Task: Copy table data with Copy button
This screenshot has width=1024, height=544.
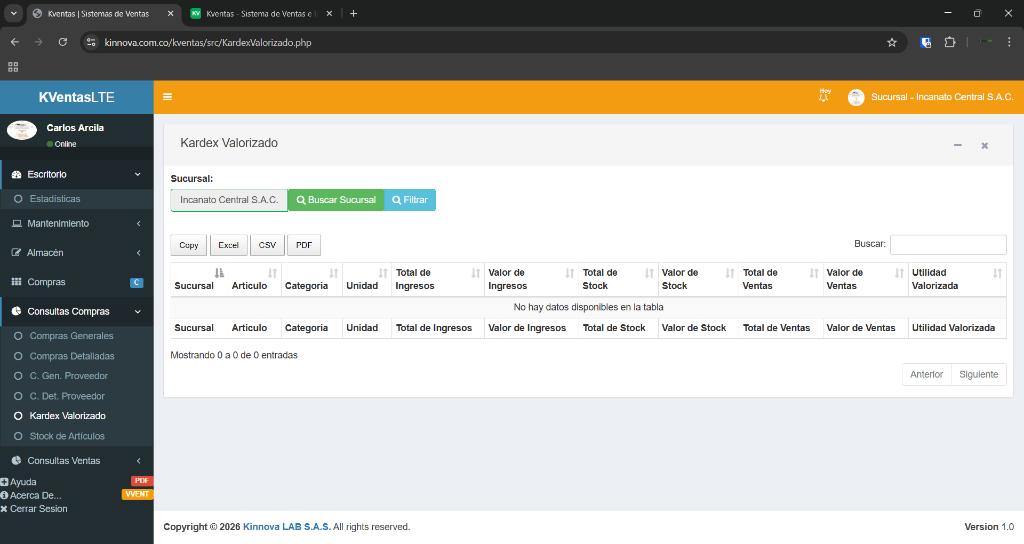Action: [x=189, y=245]
